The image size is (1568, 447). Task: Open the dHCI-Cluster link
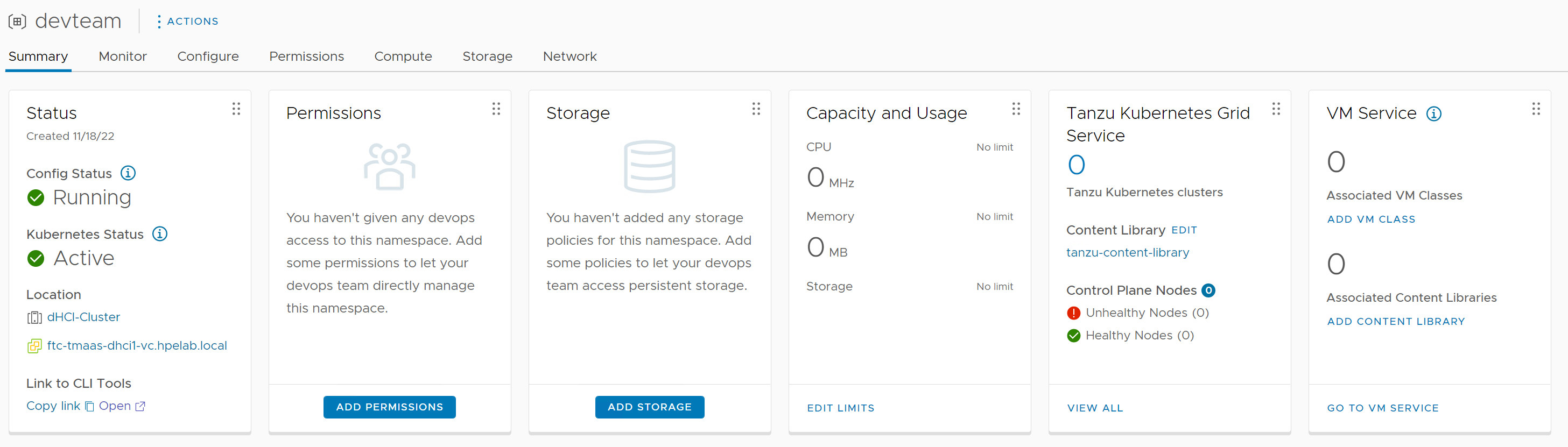(x=83, y=317)
